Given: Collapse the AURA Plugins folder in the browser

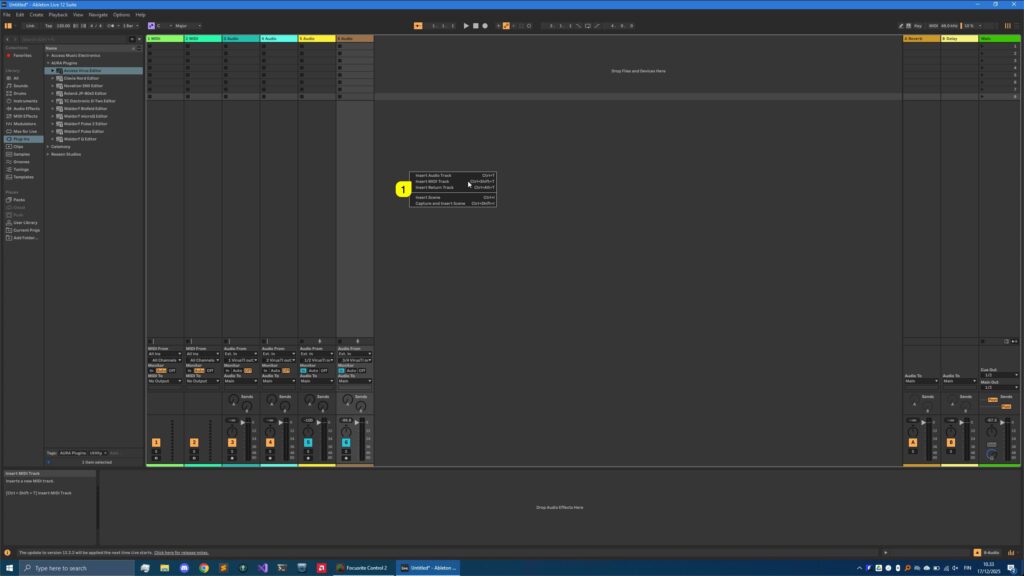Looking at the screenshot, I should click(48, 63).
